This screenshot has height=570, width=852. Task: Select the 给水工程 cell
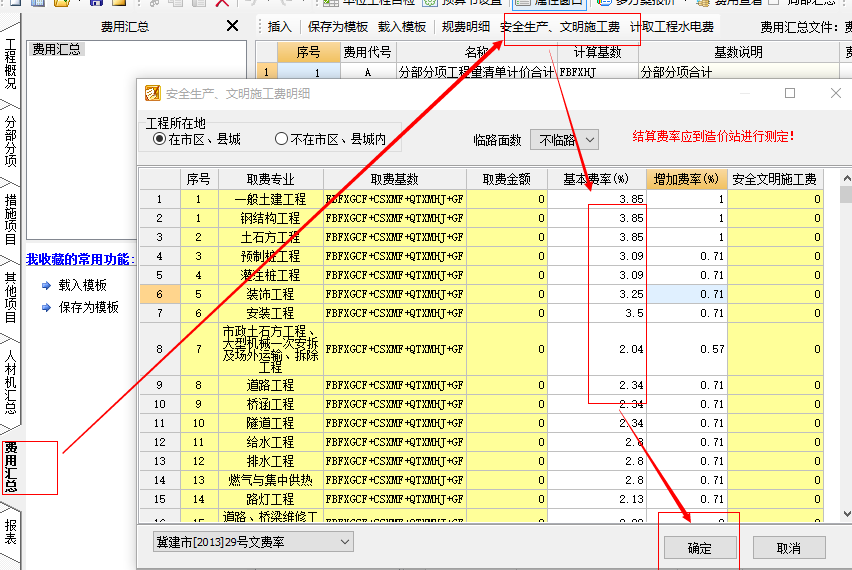click(x=271, y=442)
